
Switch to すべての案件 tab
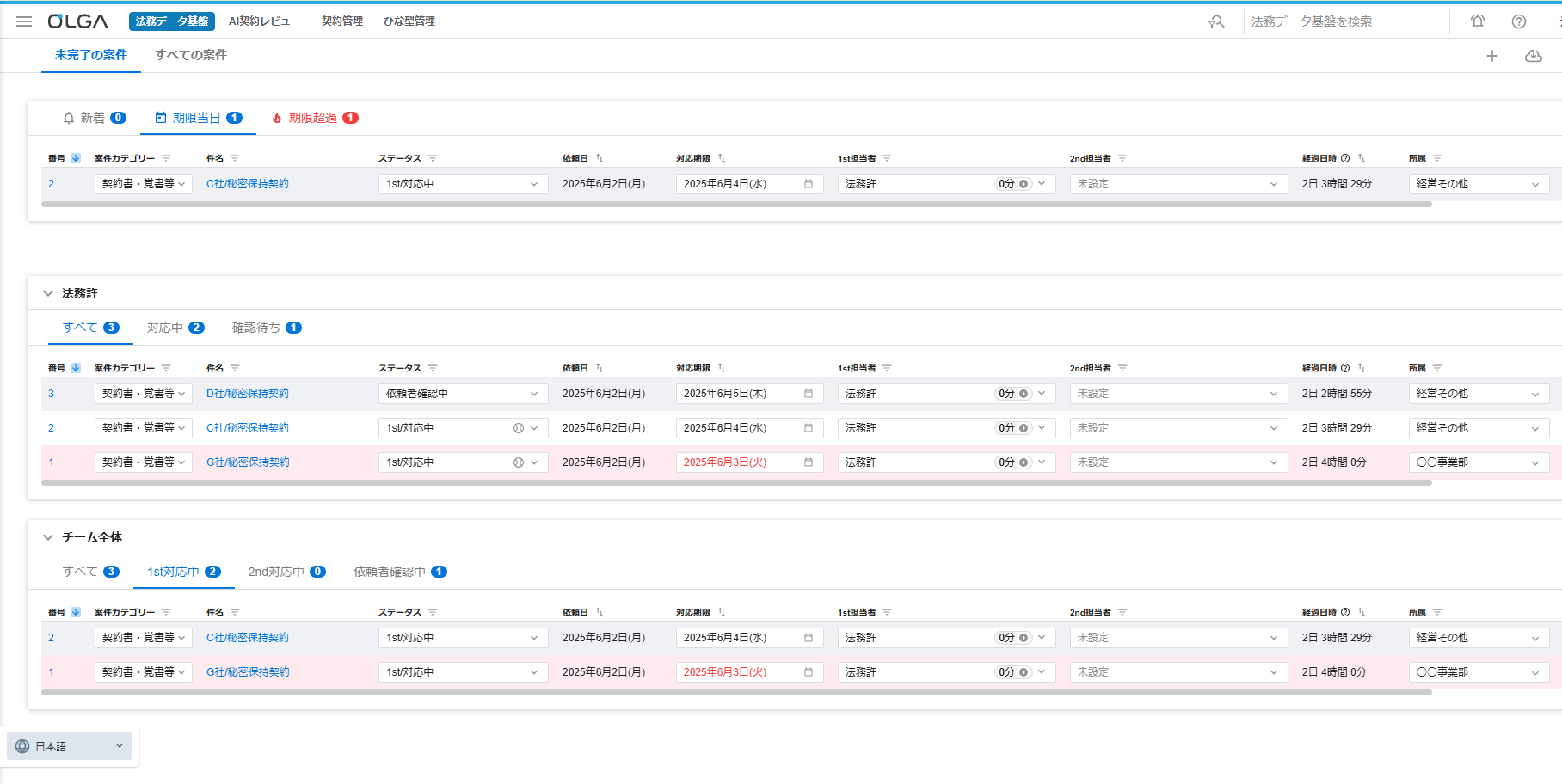coord(191,55)
